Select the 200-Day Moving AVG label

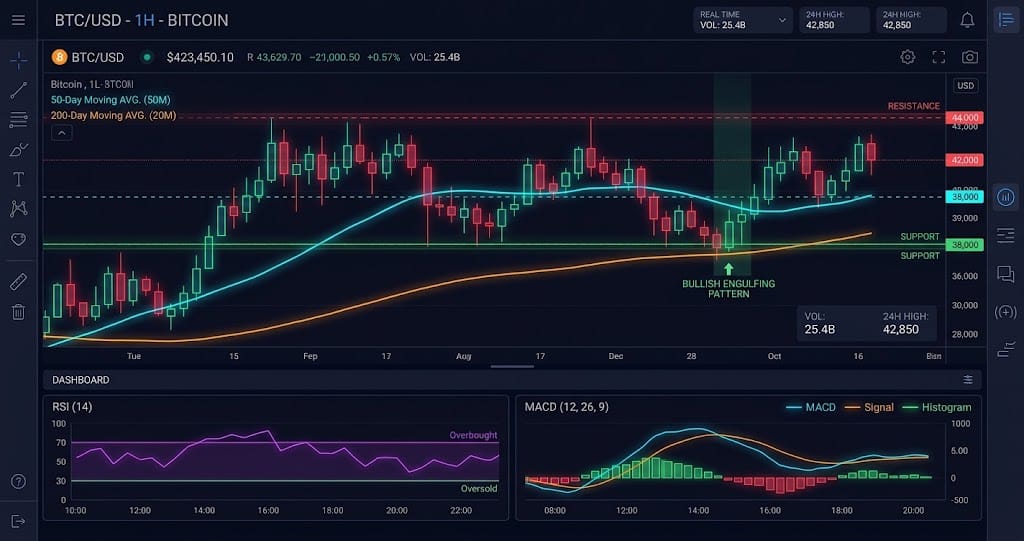tap(114, 116)
